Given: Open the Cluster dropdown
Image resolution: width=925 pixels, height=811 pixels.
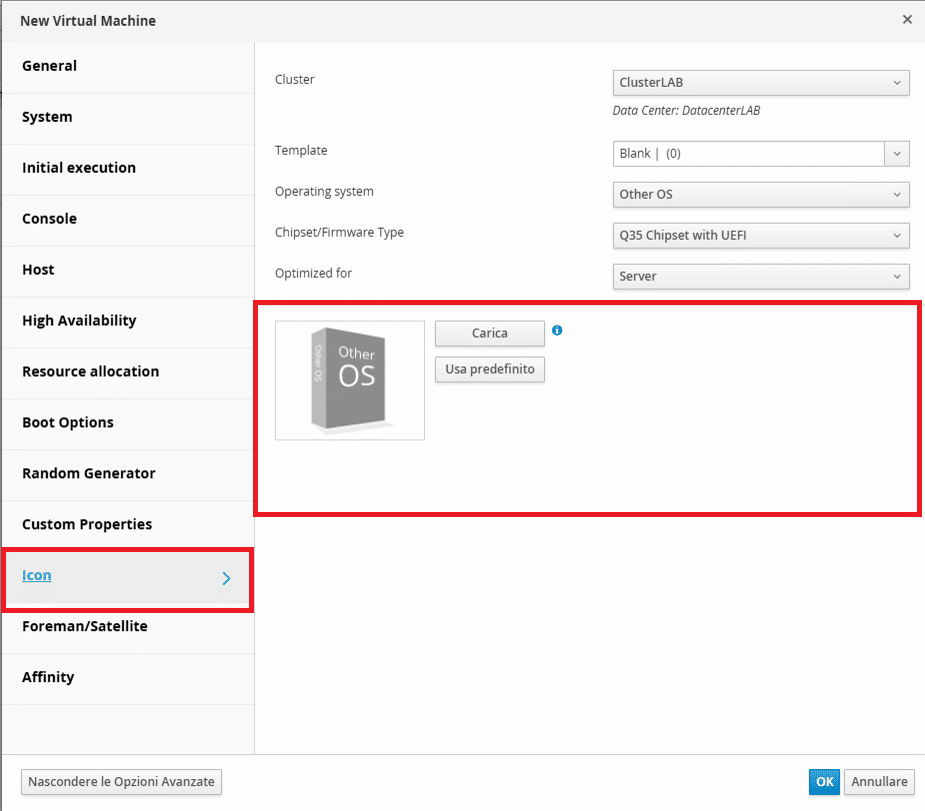Looking at the screenshot, I should coord(761,83).
